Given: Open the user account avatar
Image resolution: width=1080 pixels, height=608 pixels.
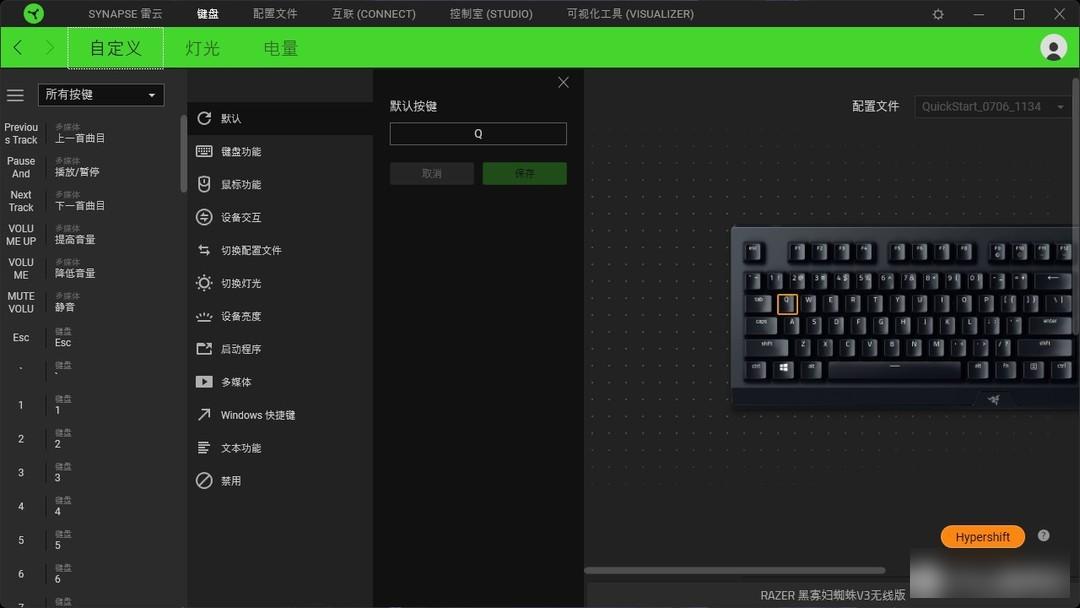Looking at the screenshot, I should [x=1053, y=48].
